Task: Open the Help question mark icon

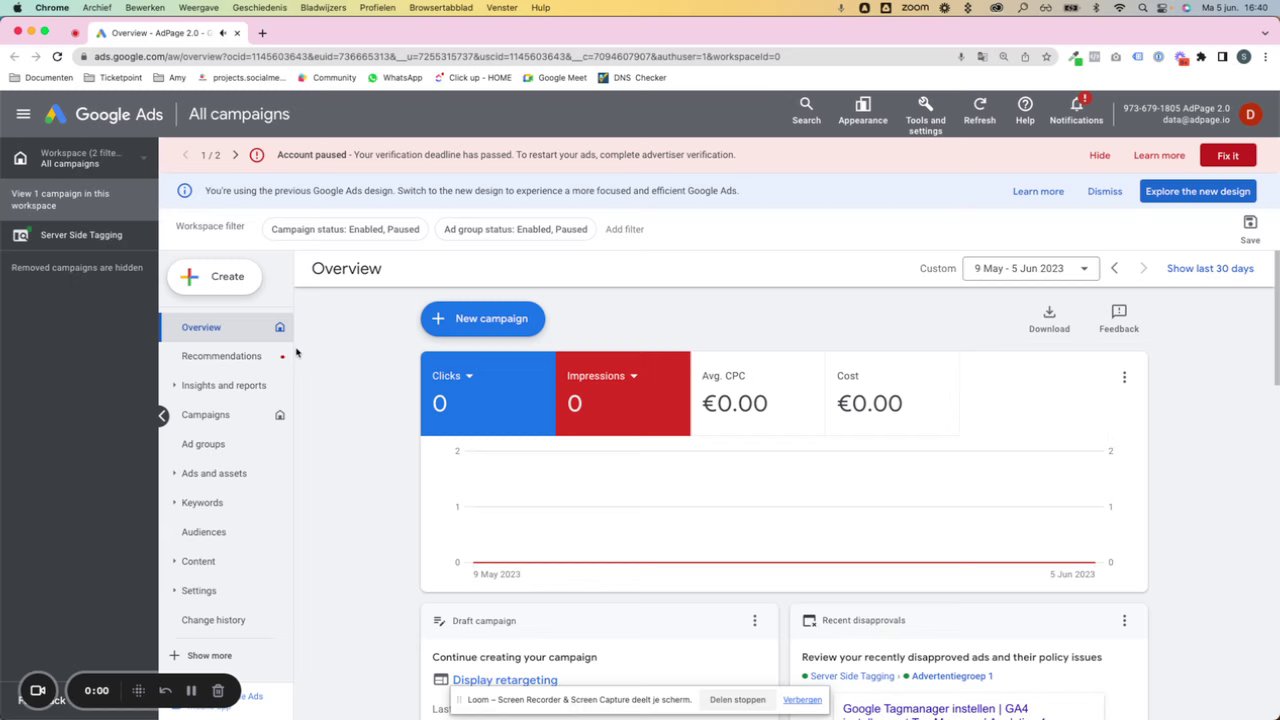Action: pos(1025,111)
